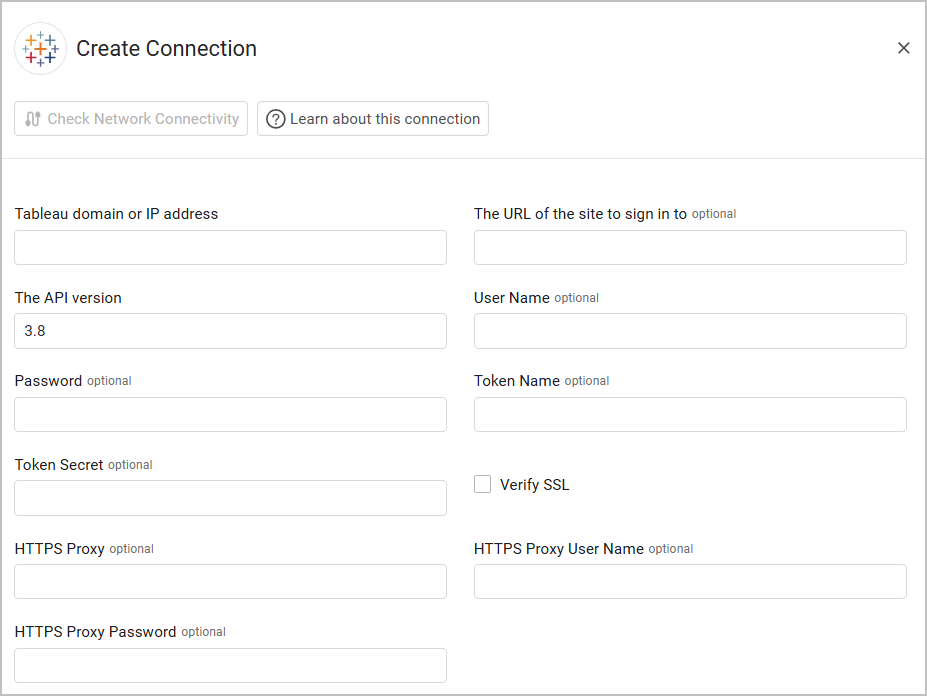Click the HTTPS Proxy User Name field

coord(690,581)
